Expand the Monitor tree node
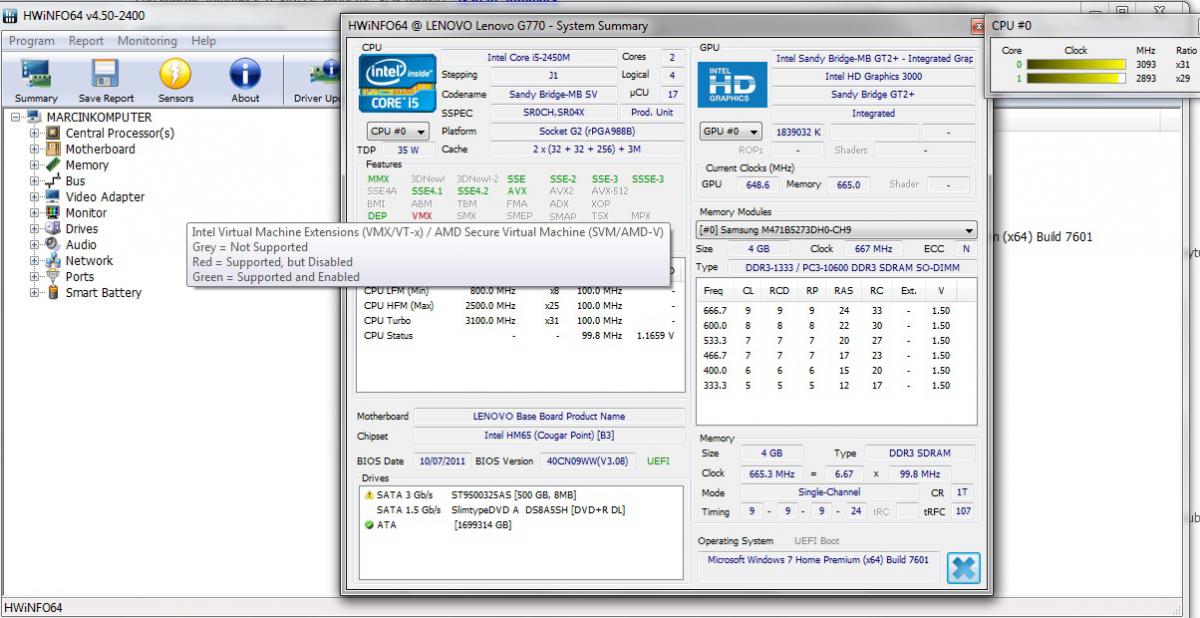The image size is (1200, 618). point(35,213)
